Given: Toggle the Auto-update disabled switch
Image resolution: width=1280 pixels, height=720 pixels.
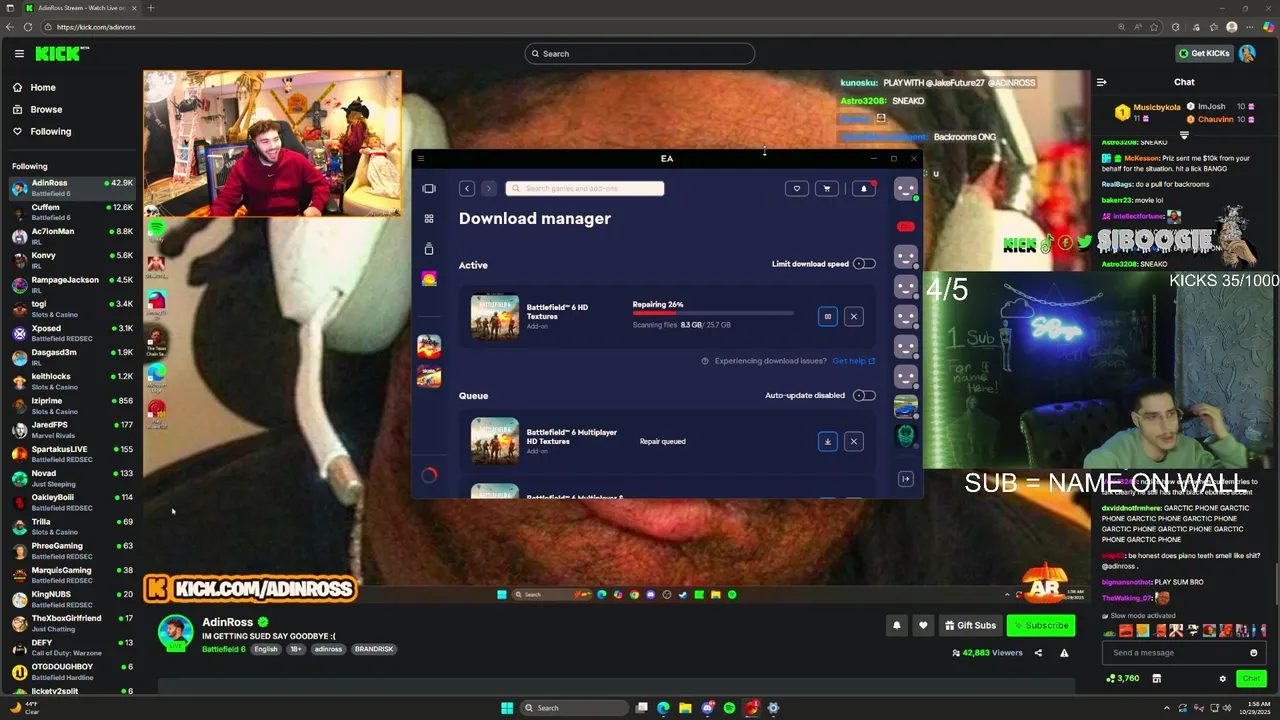Looking at the screenshot, I should tap(864, 396).
